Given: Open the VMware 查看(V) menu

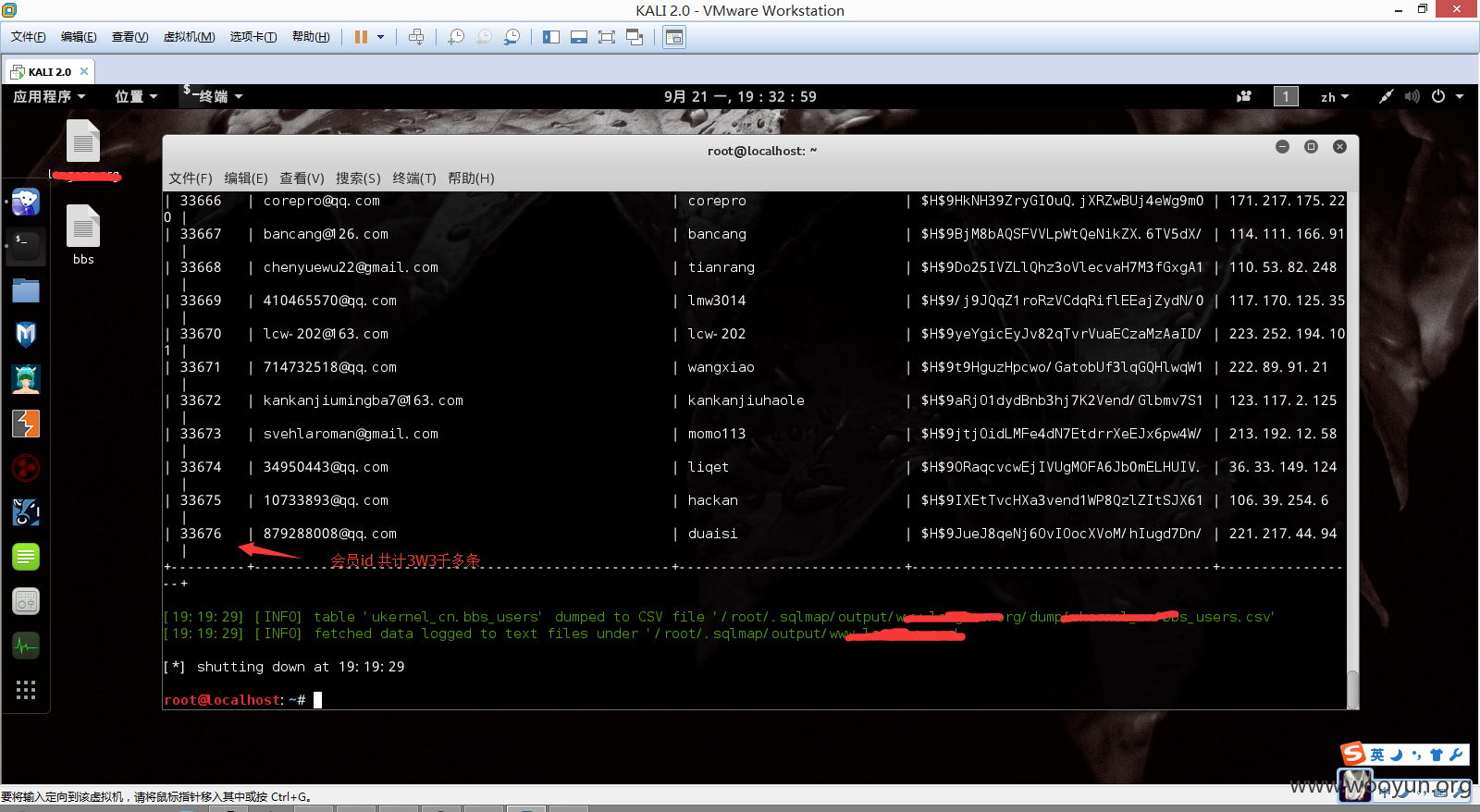Looking at the screenshot, I should pyautogui.click(x=129, y=37).
